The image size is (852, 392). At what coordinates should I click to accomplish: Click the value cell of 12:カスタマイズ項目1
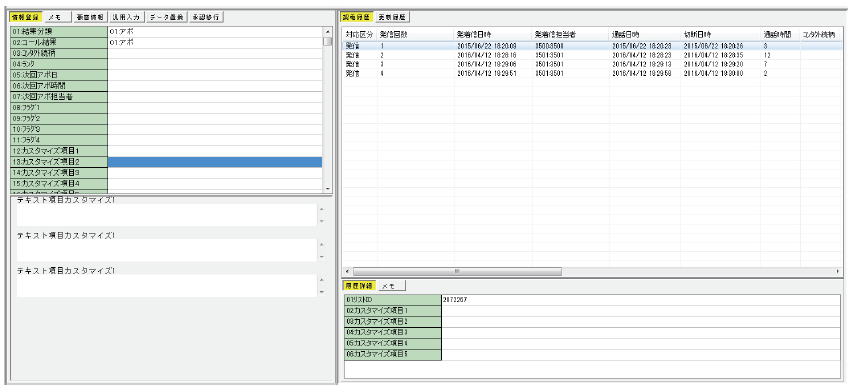[215, 151]
